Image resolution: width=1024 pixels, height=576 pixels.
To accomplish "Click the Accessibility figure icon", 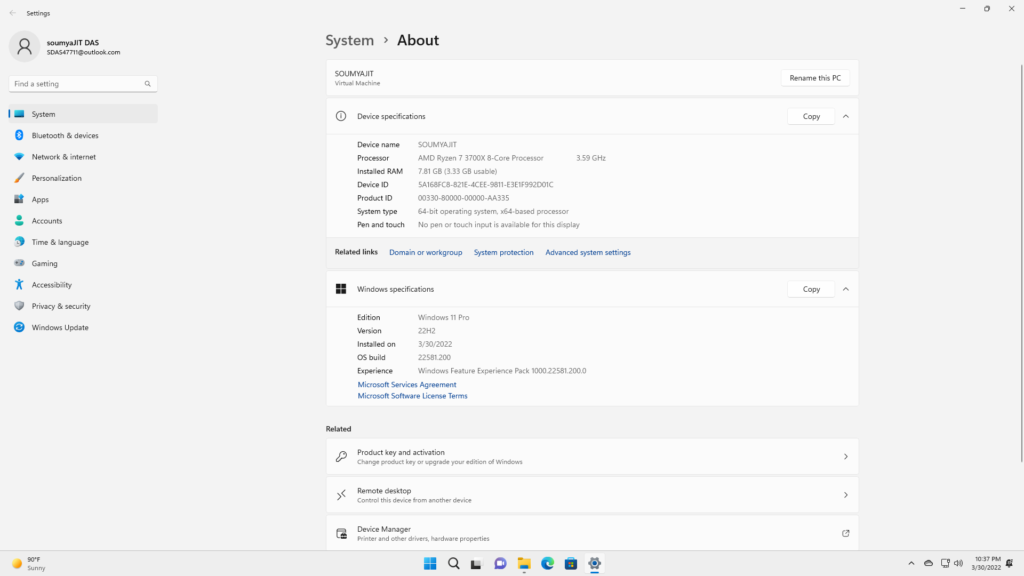I will 19,285.
